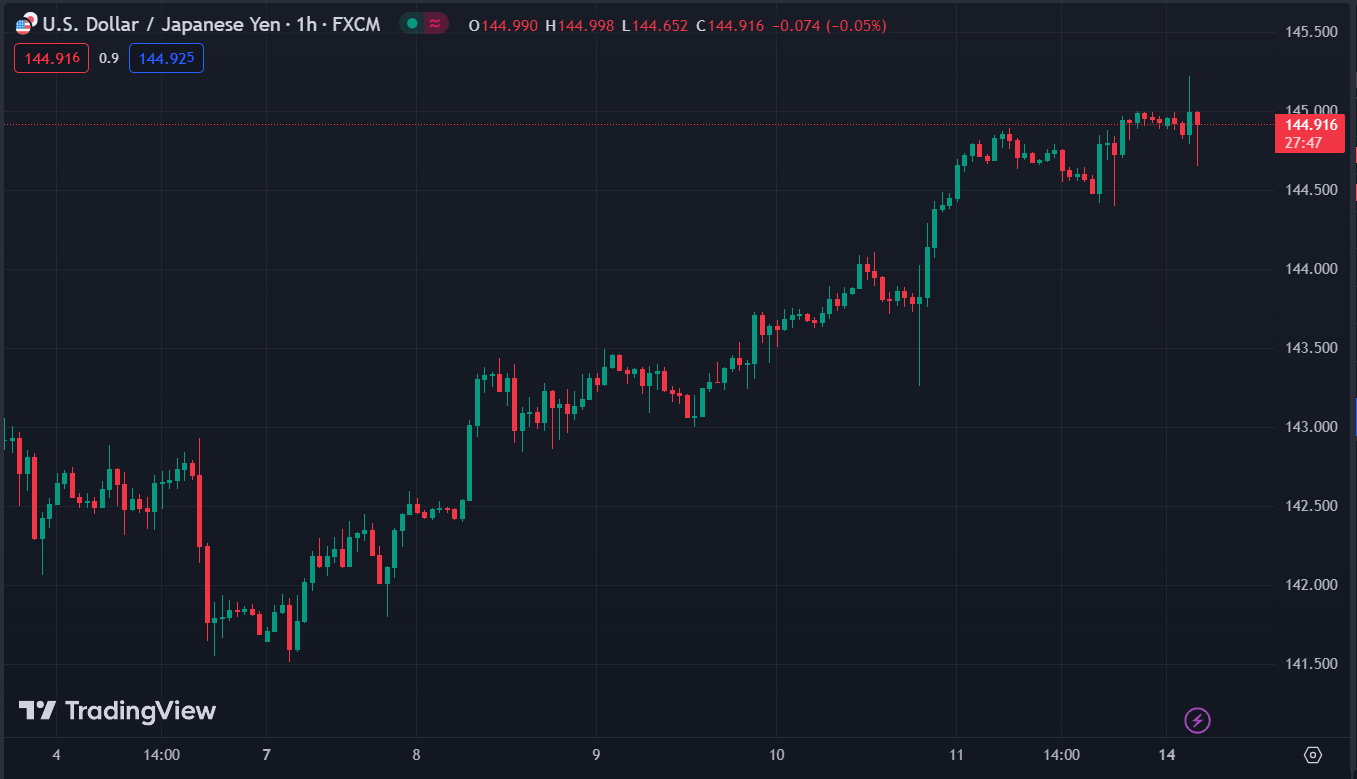Click the green market status dot
Screen dimensions: 1357x779
(x=412, y=24)
